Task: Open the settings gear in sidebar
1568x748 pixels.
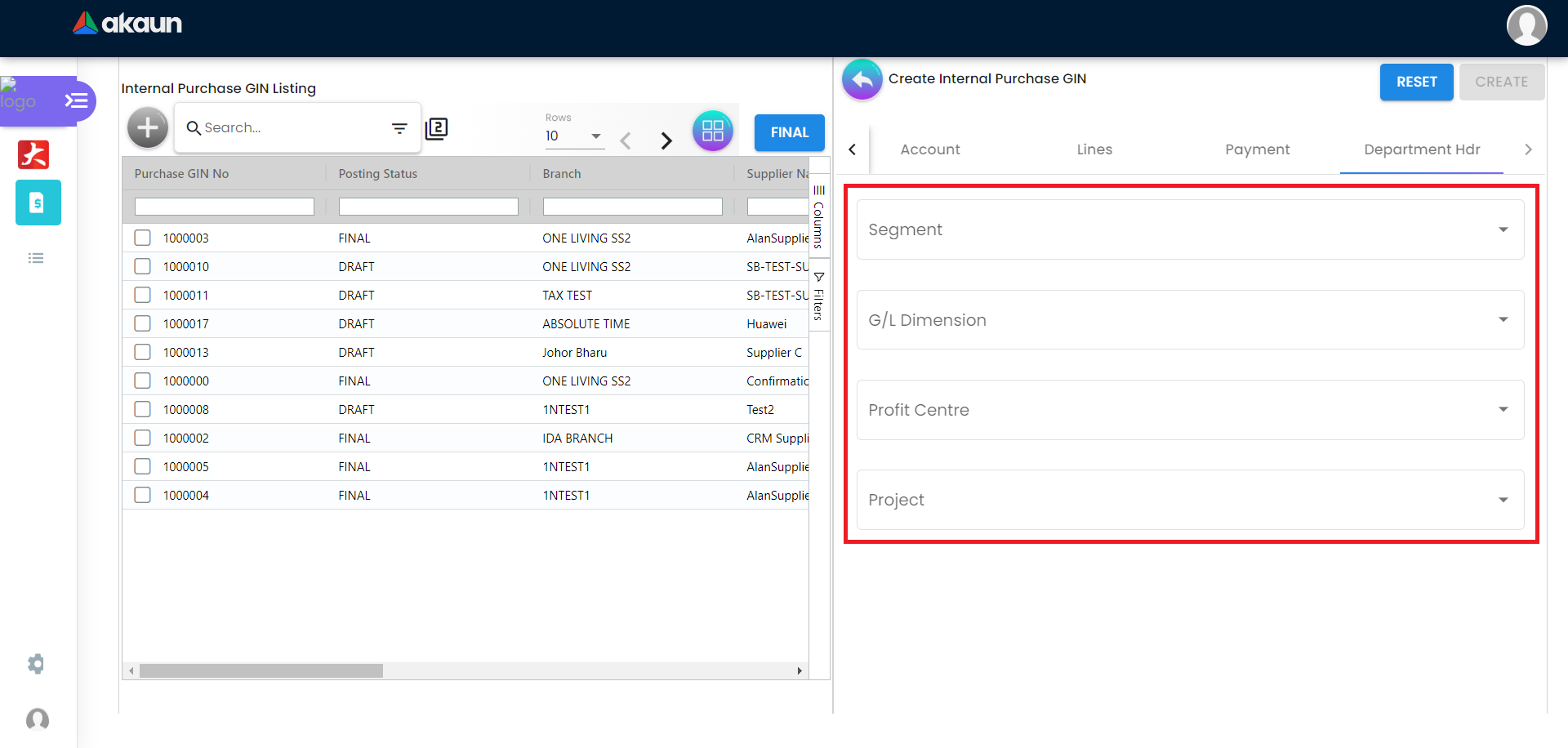Action: (36, 663)
